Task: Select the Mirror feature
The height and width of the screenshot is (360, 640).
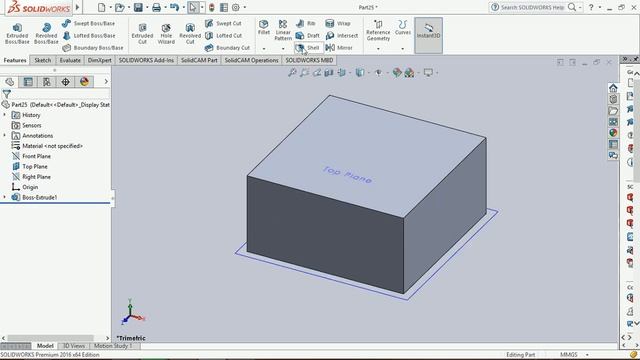Action: [339, 48]
